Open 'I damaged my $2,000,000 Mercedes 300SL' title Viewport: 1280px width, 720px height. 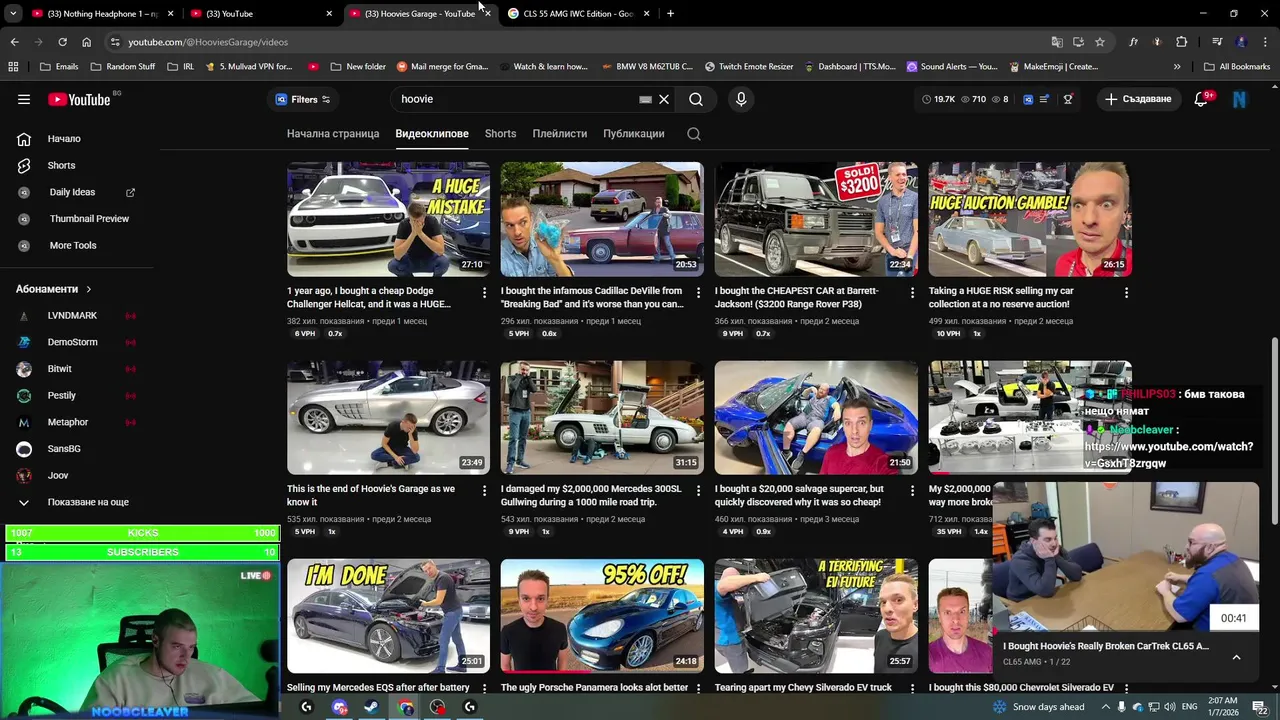(591, 495)
